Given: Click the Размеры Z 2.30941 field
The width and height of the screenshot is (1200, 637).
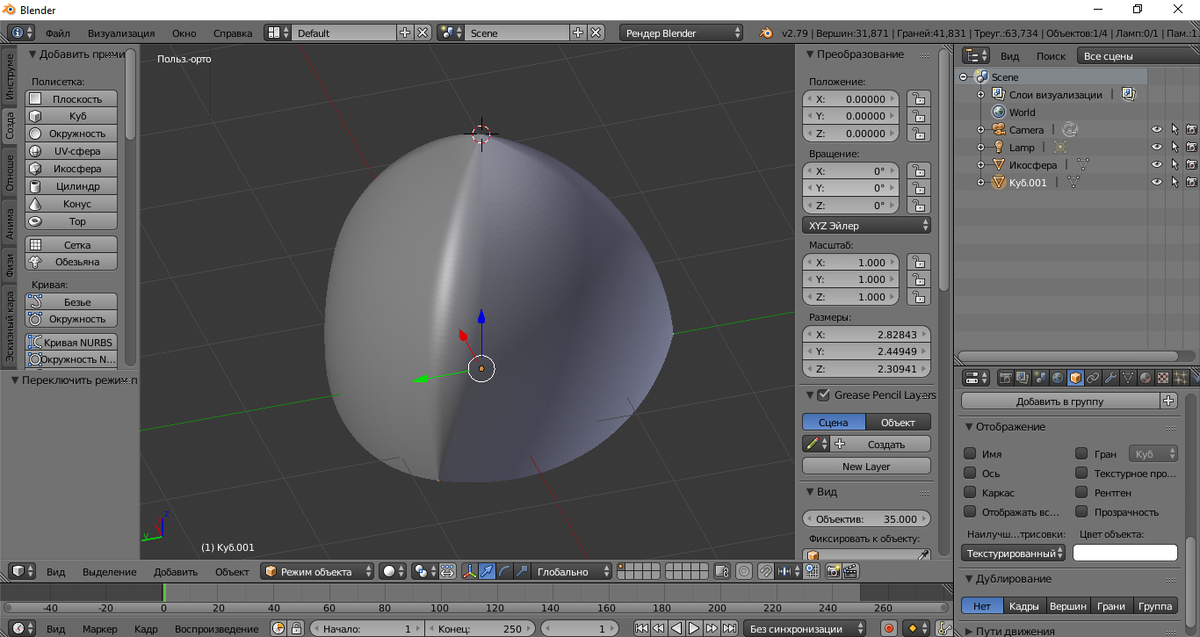Looking at the screenshot, I should [867, 370].
